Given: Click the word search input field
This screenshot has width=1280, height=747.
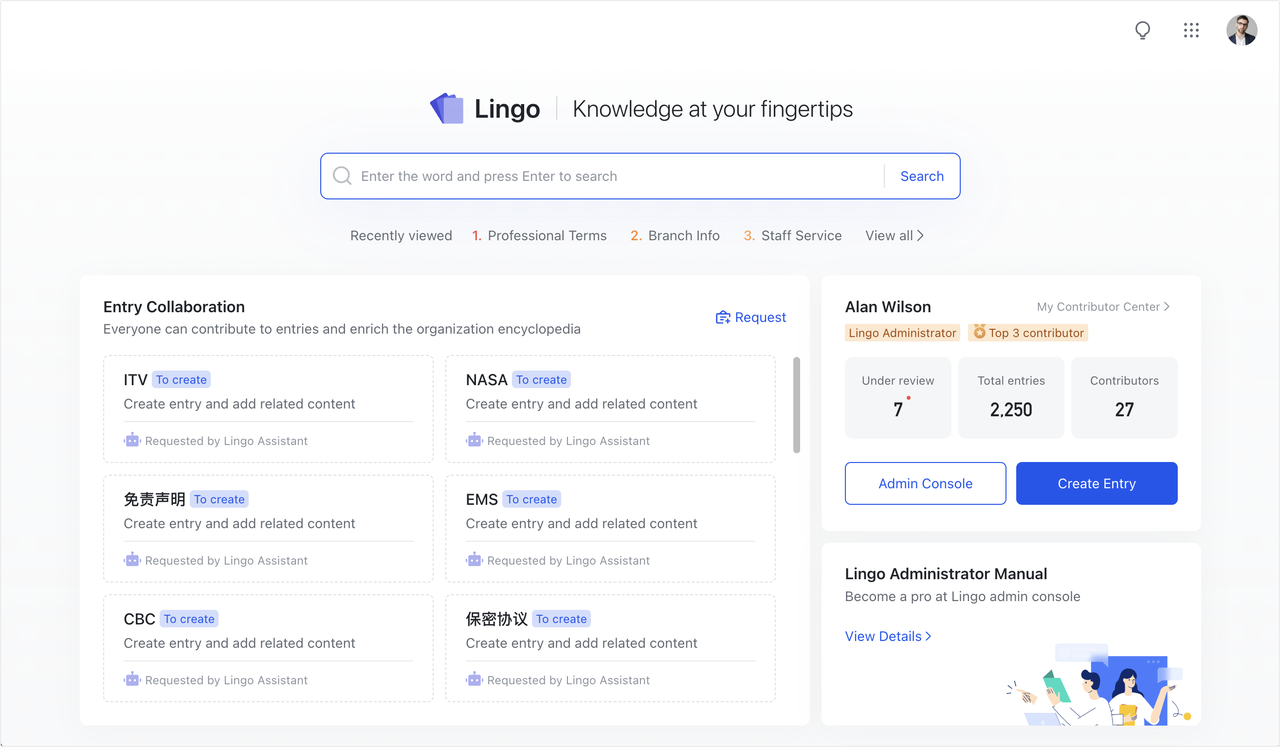Looking at the screenshot, I should [x=600, y=175].
